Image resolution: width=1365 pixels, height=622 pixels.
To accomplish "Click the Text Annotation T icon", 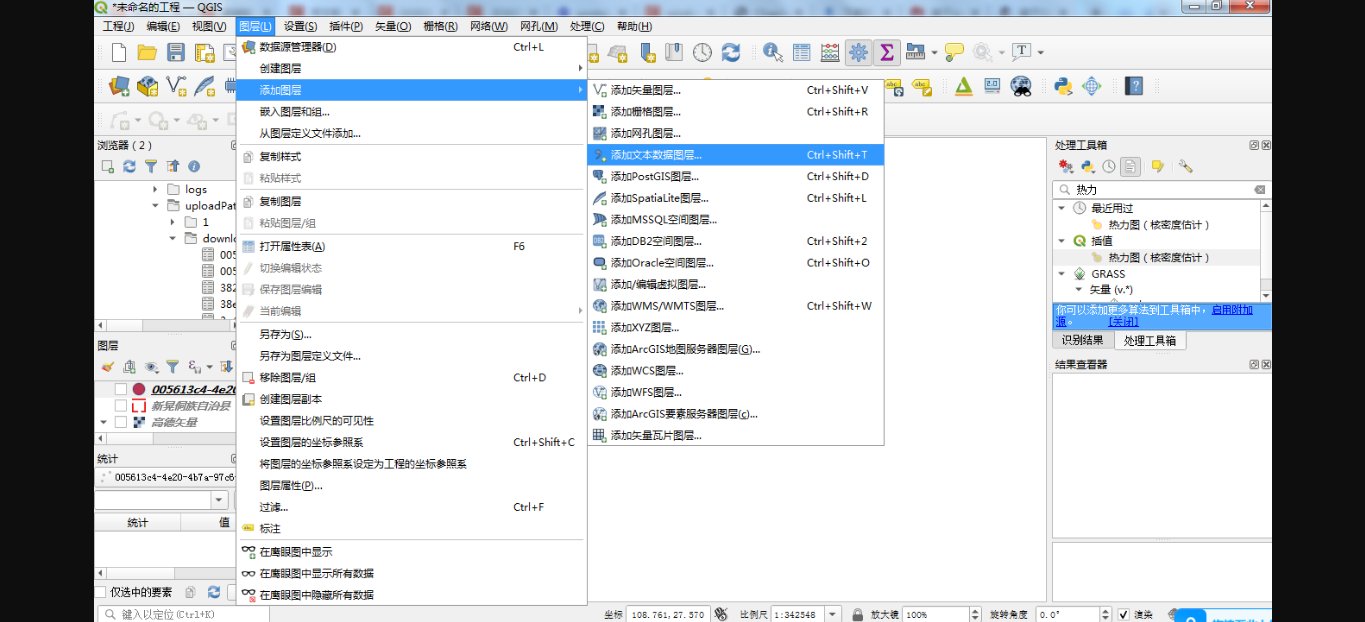I will [x=1021, y=52].
